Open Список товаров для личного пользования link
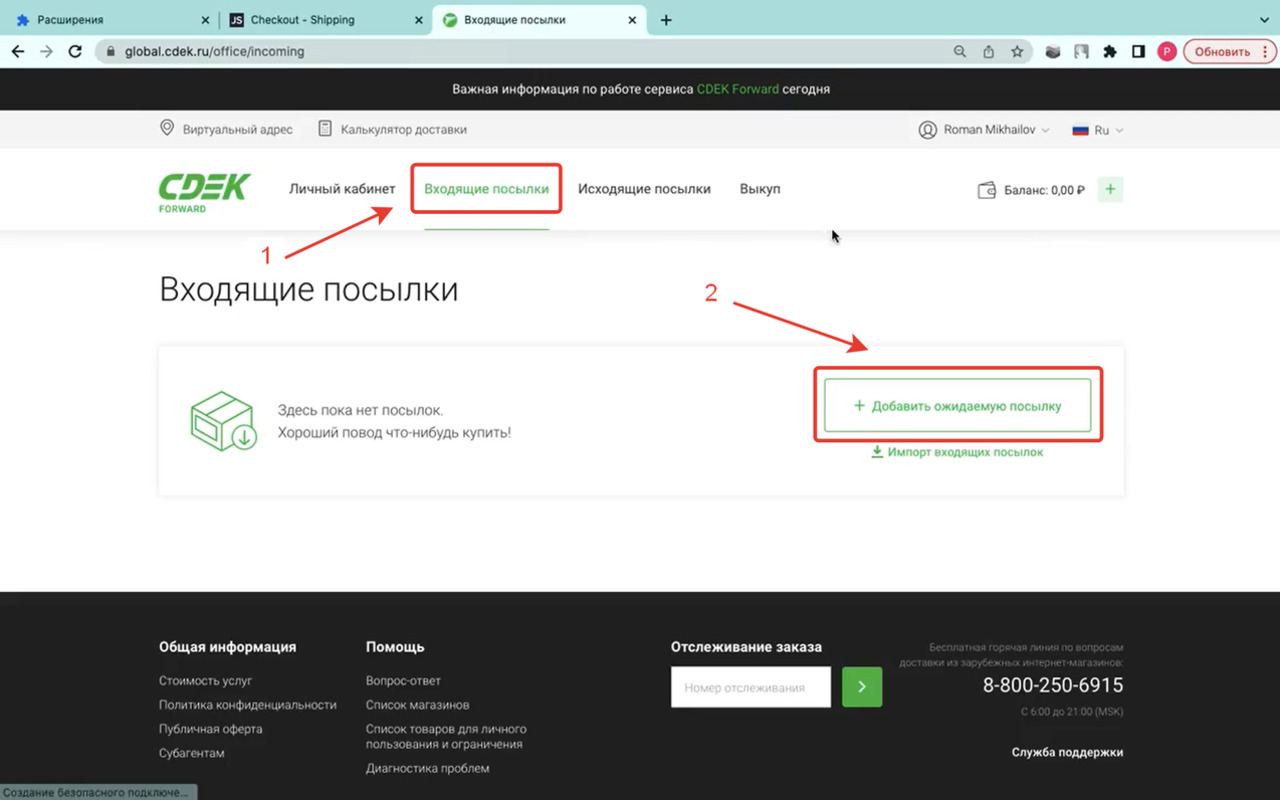The width and height of the screenshot is (1280, 800). coord(446,736)
